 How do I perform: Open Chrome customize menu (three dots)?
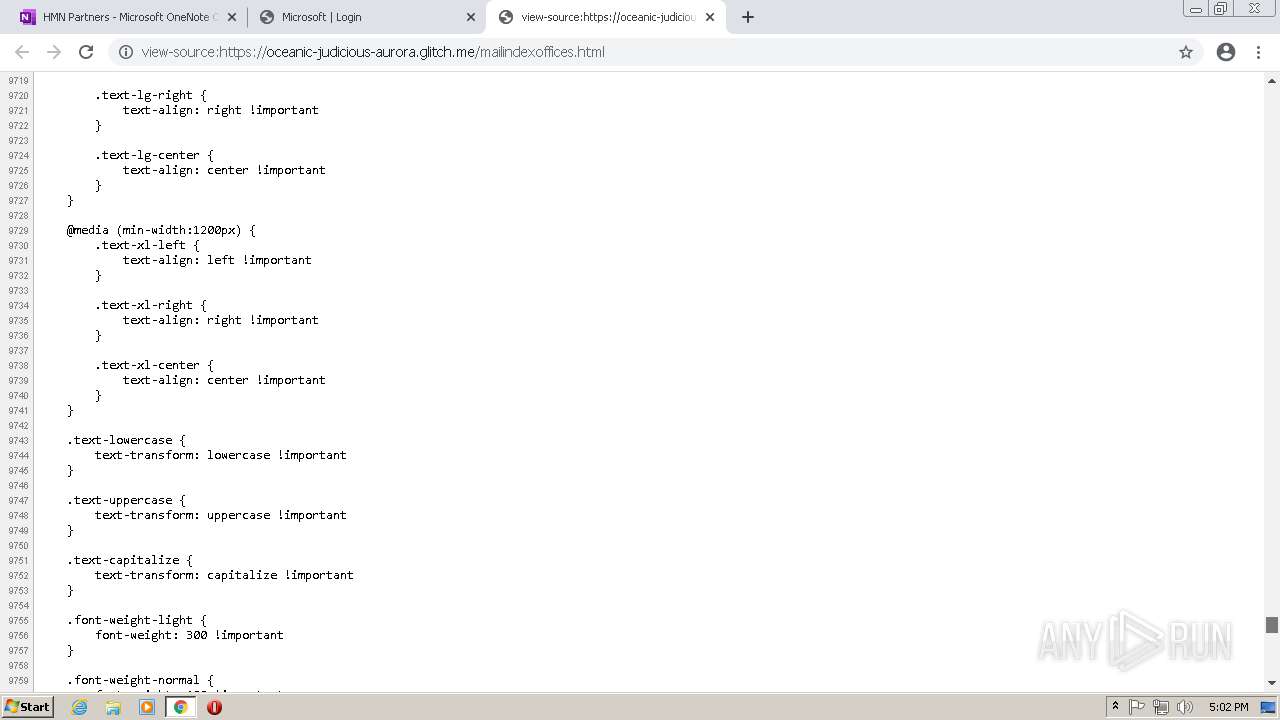[x=1259, y=52]
